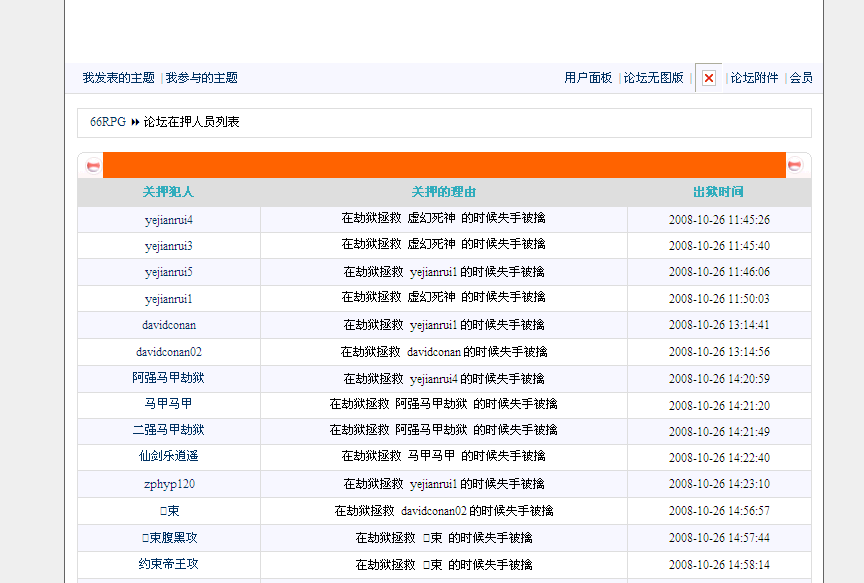Click the 关押的理由 column header
Viewport: 864px width, 583px height.
[444, 192]
